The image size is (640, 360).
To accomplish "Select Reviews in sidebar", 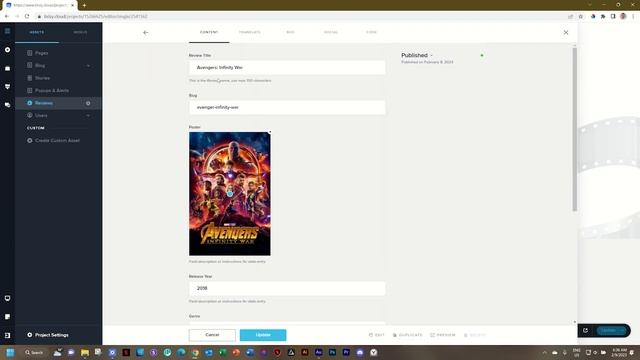I will (58, 103).
